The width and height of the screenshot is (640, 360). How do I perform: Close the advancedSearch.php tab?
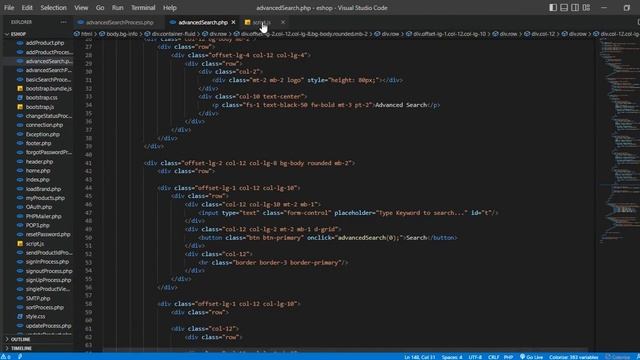[x=233, y=22]
